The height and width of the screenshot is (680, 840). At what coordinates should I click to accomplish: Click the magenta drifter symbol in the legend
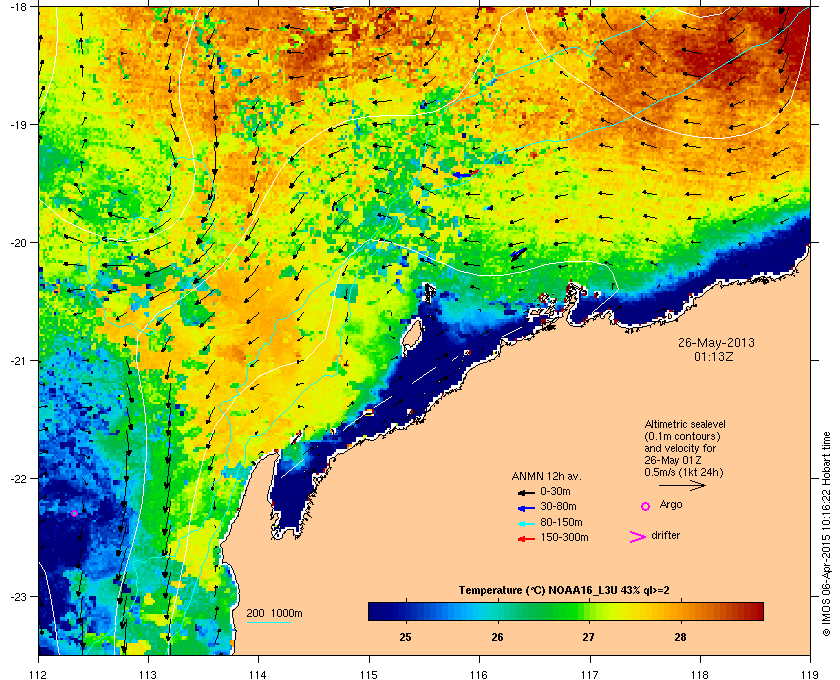[x=638, y=537]
